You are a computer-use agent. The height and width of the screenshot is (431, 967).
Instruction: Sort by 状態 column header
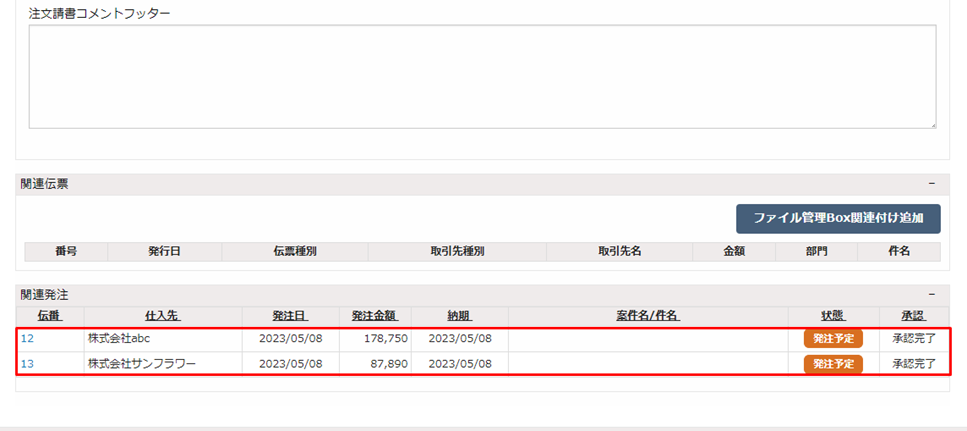click(833, 316)
